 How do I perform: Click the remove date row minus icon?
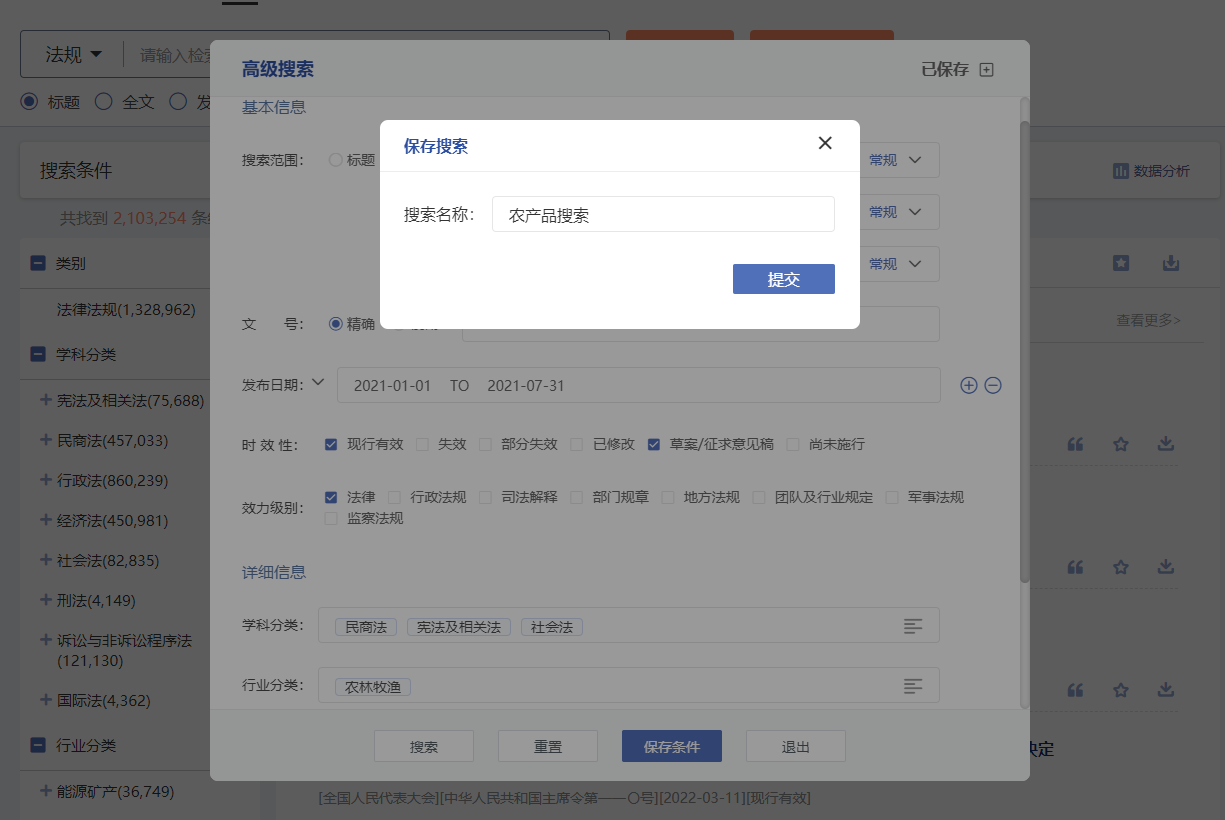(993, 386)
